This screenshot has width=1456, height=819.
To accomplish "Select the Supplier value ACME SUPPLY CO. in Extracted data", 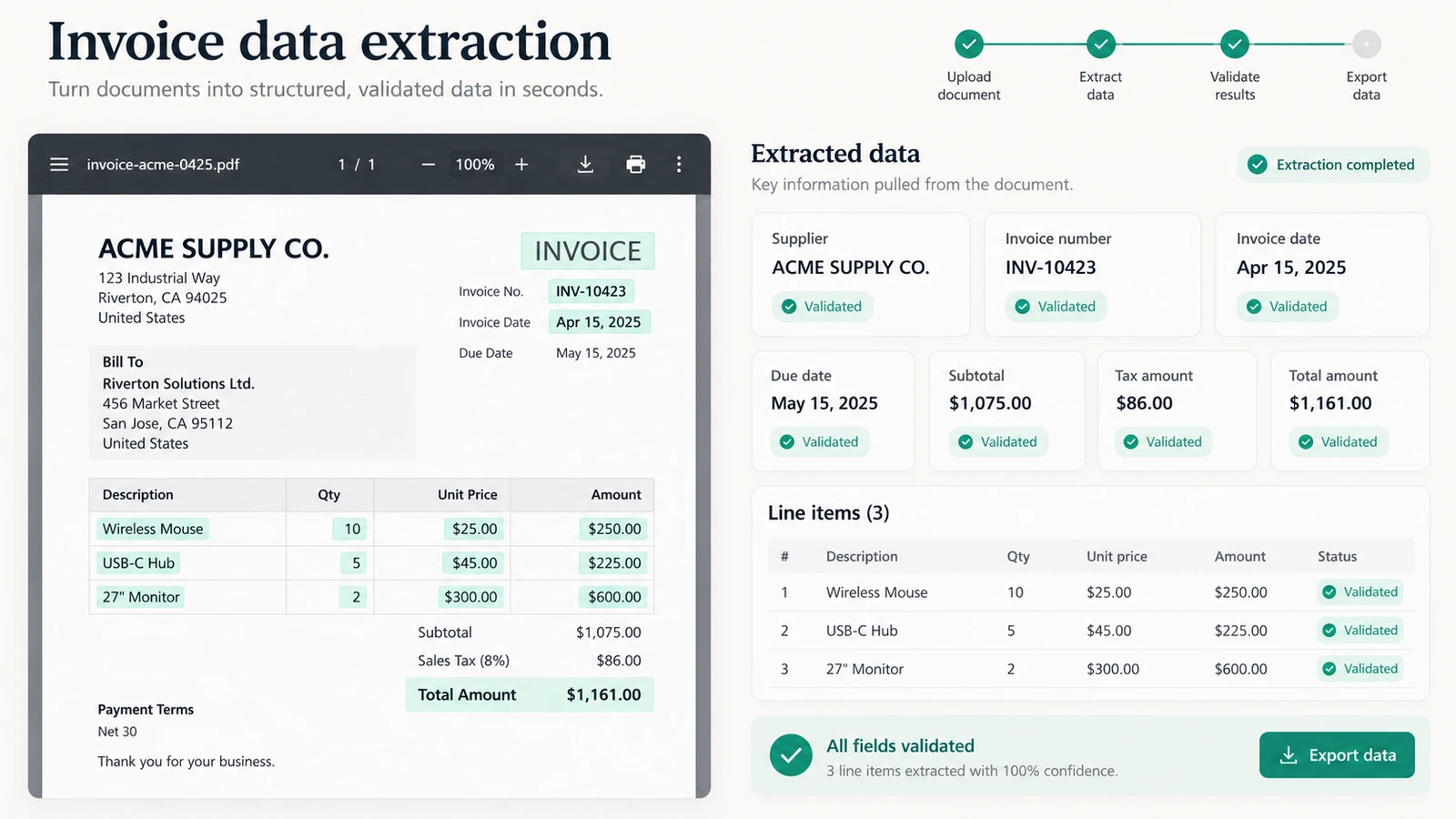I will pos(851,268).
